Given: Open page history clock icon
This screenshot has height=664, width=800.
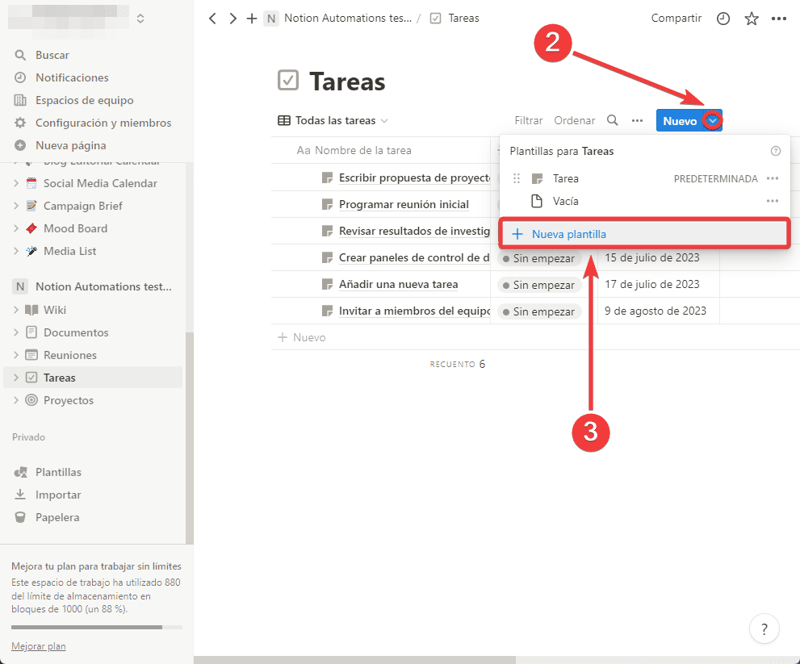Looking at the screenshot, I should pos(723,19).
